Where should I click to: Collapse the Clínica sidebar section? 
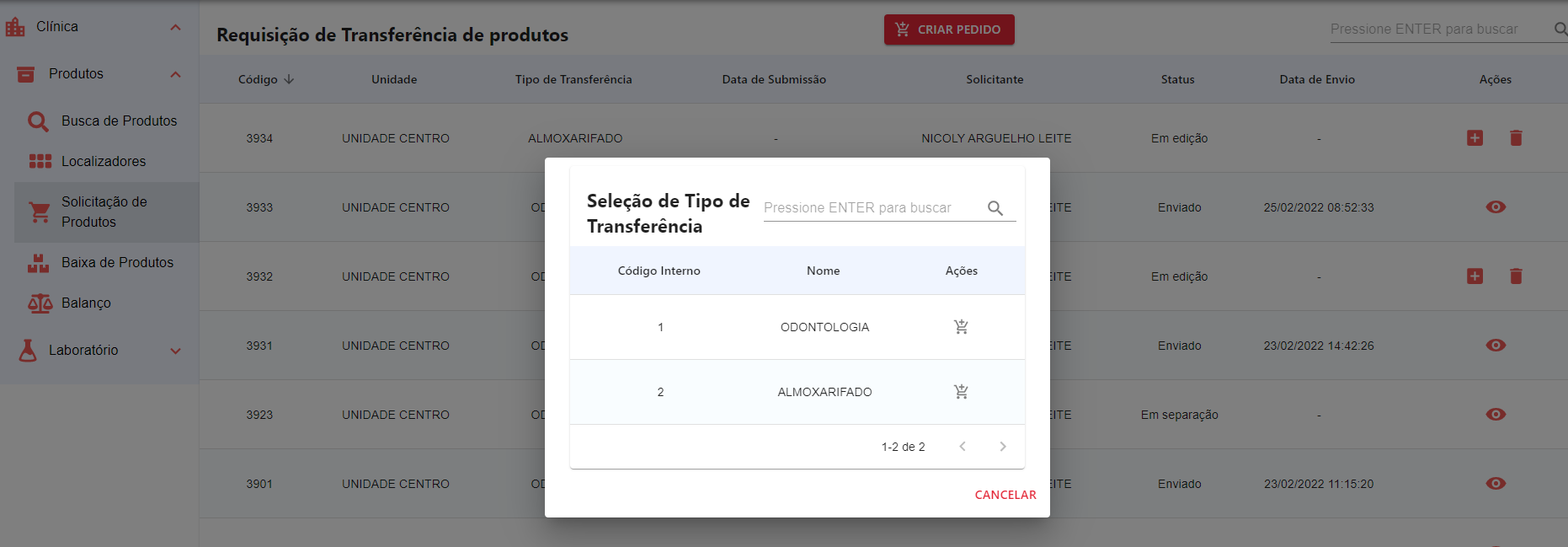pos(175,27)
